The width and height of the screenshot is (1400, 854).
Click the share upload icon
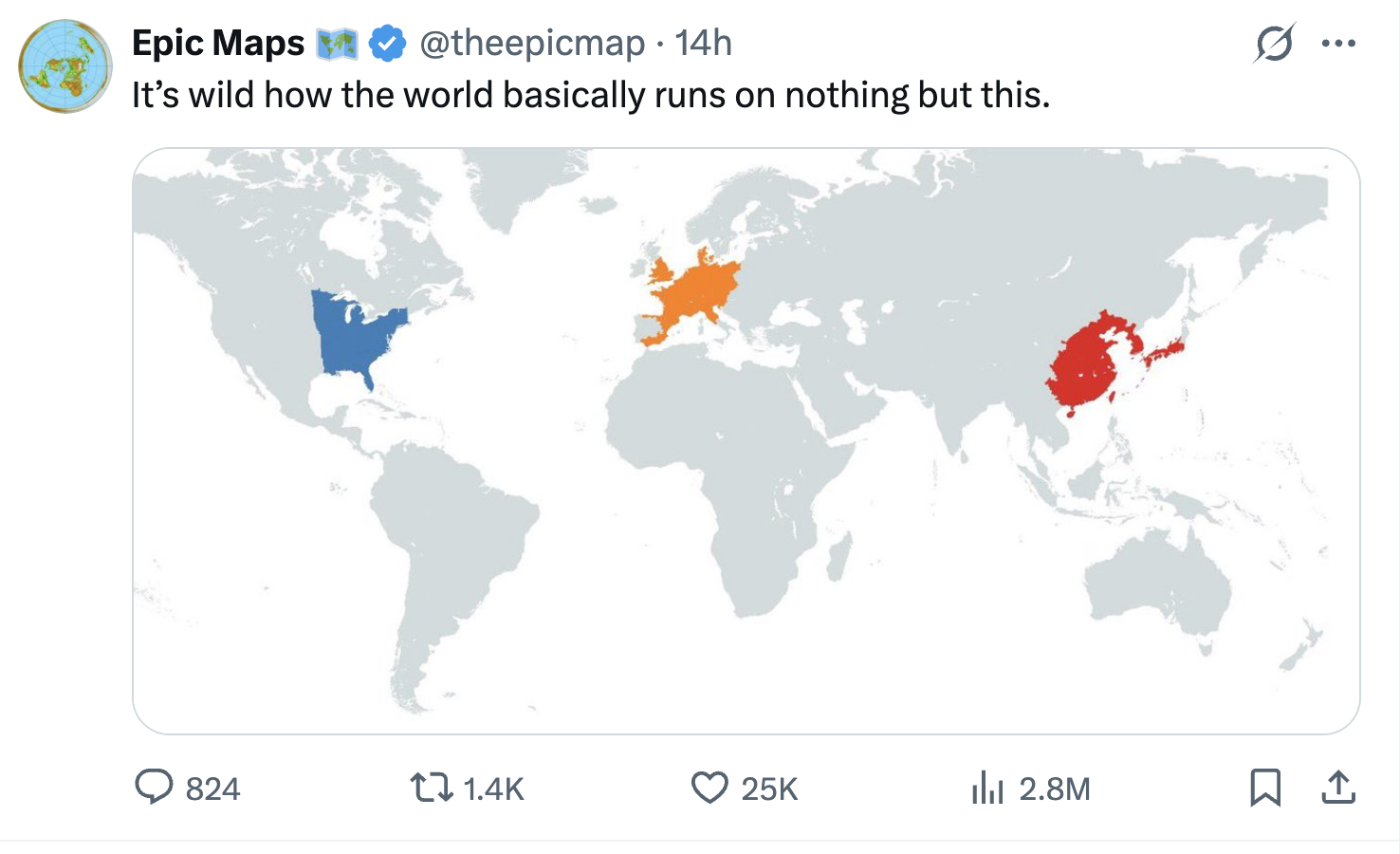tap(1337, 788)
